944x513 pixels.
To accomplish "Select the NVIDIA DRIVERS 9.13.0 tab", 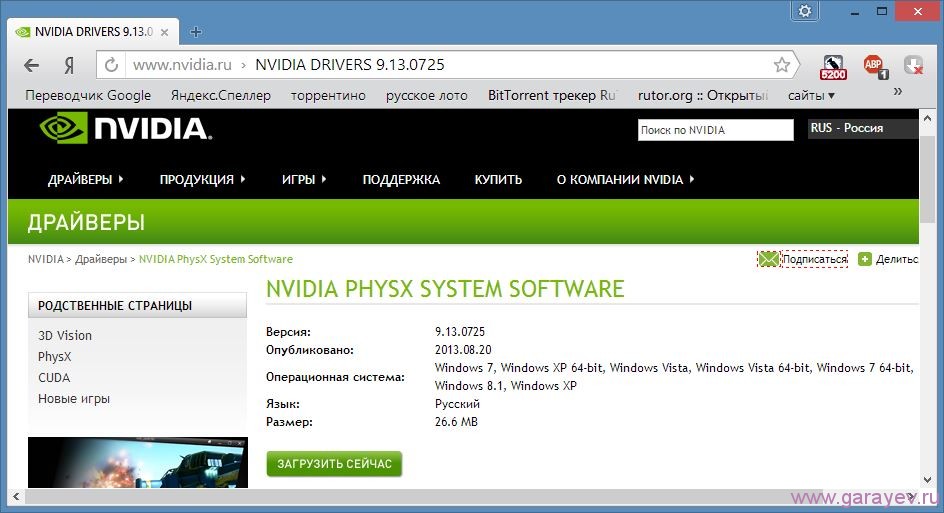I will pos(93,32).
